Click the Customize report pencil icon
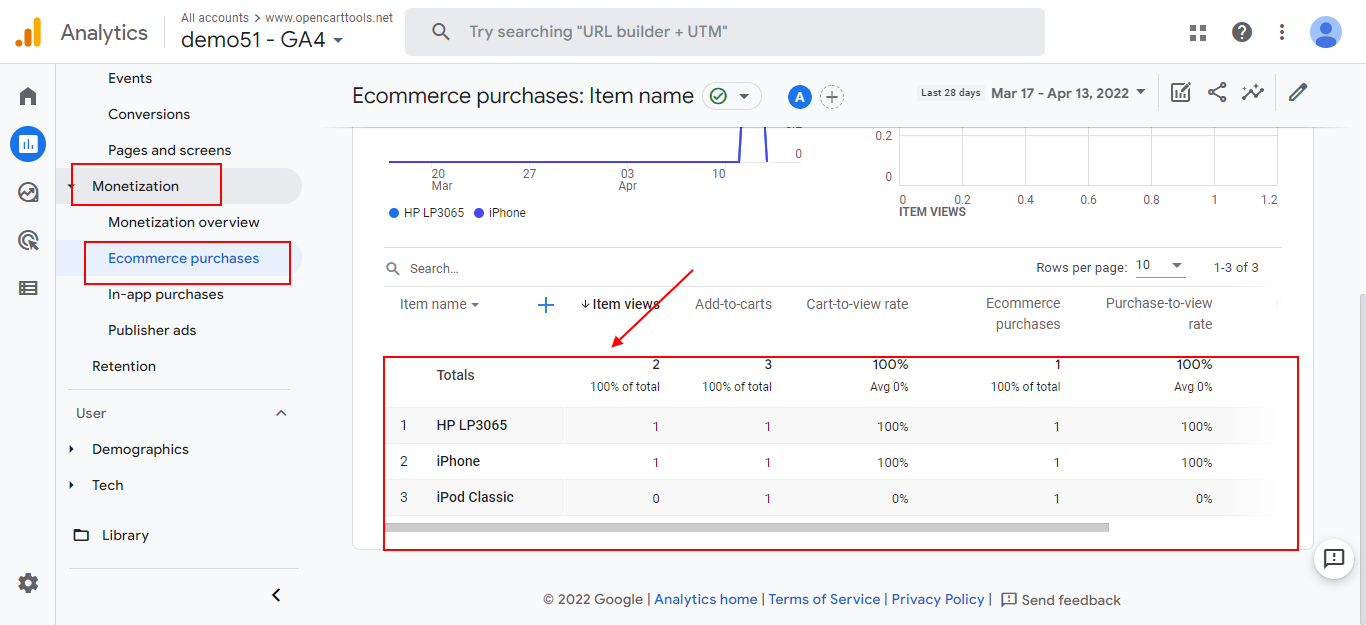Image resolution: width=1366 pixels, height=625 pixels. tap(1298, 93)
